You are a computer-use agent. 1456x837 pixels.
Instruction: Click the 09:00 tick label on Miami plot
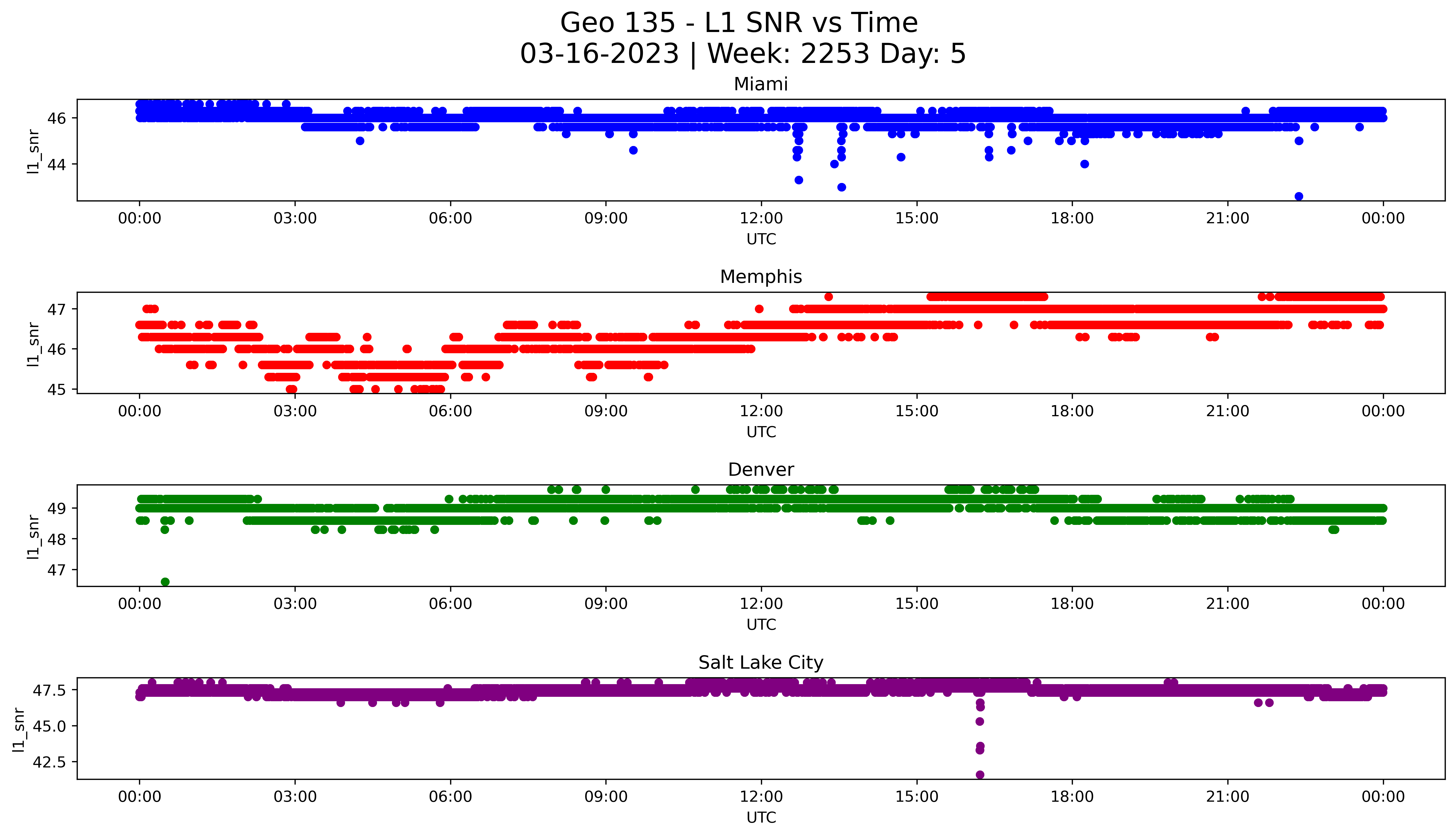(x=606, y=219)
